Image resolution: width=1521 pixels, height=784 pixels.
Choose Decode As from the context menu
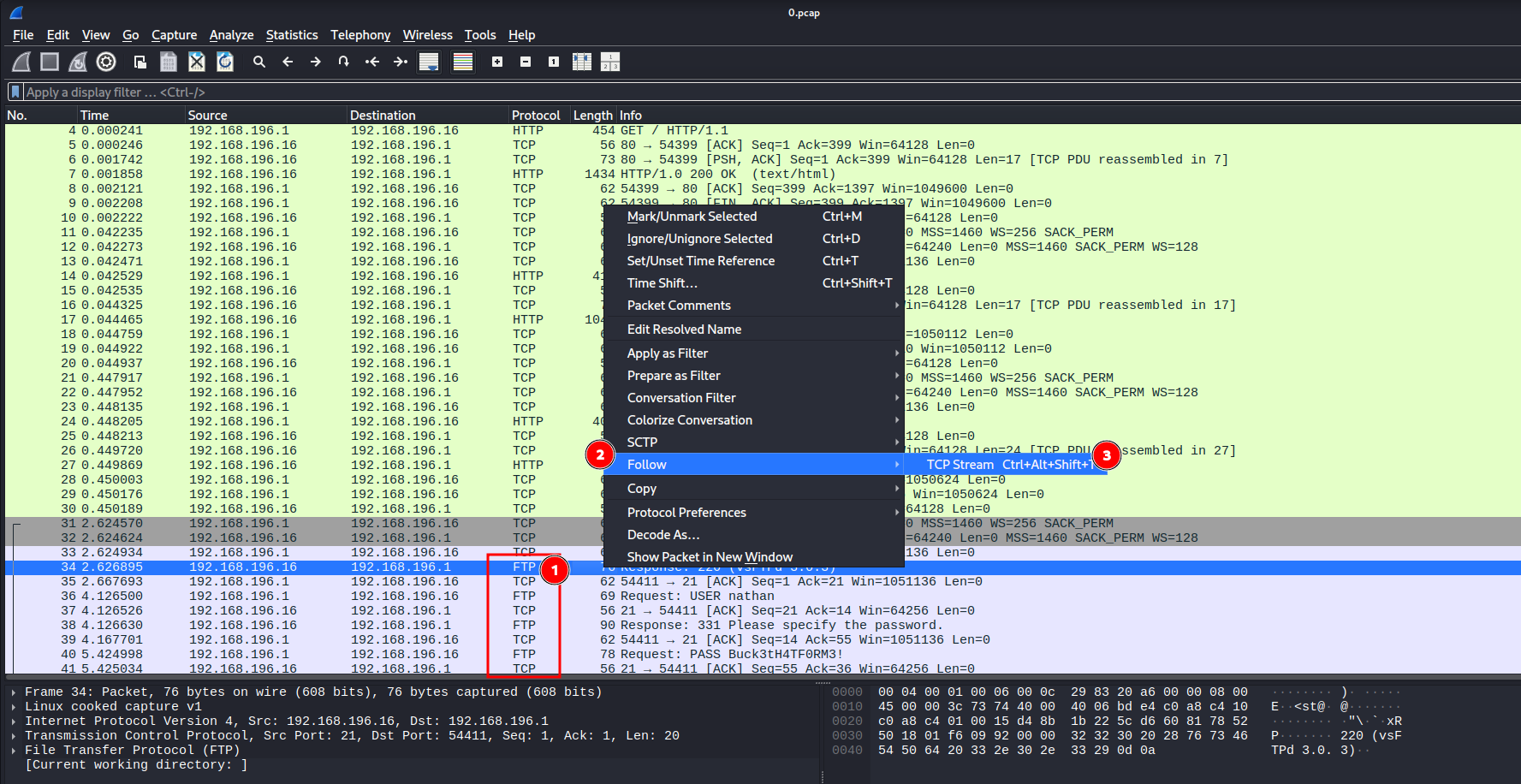point(663,534)
